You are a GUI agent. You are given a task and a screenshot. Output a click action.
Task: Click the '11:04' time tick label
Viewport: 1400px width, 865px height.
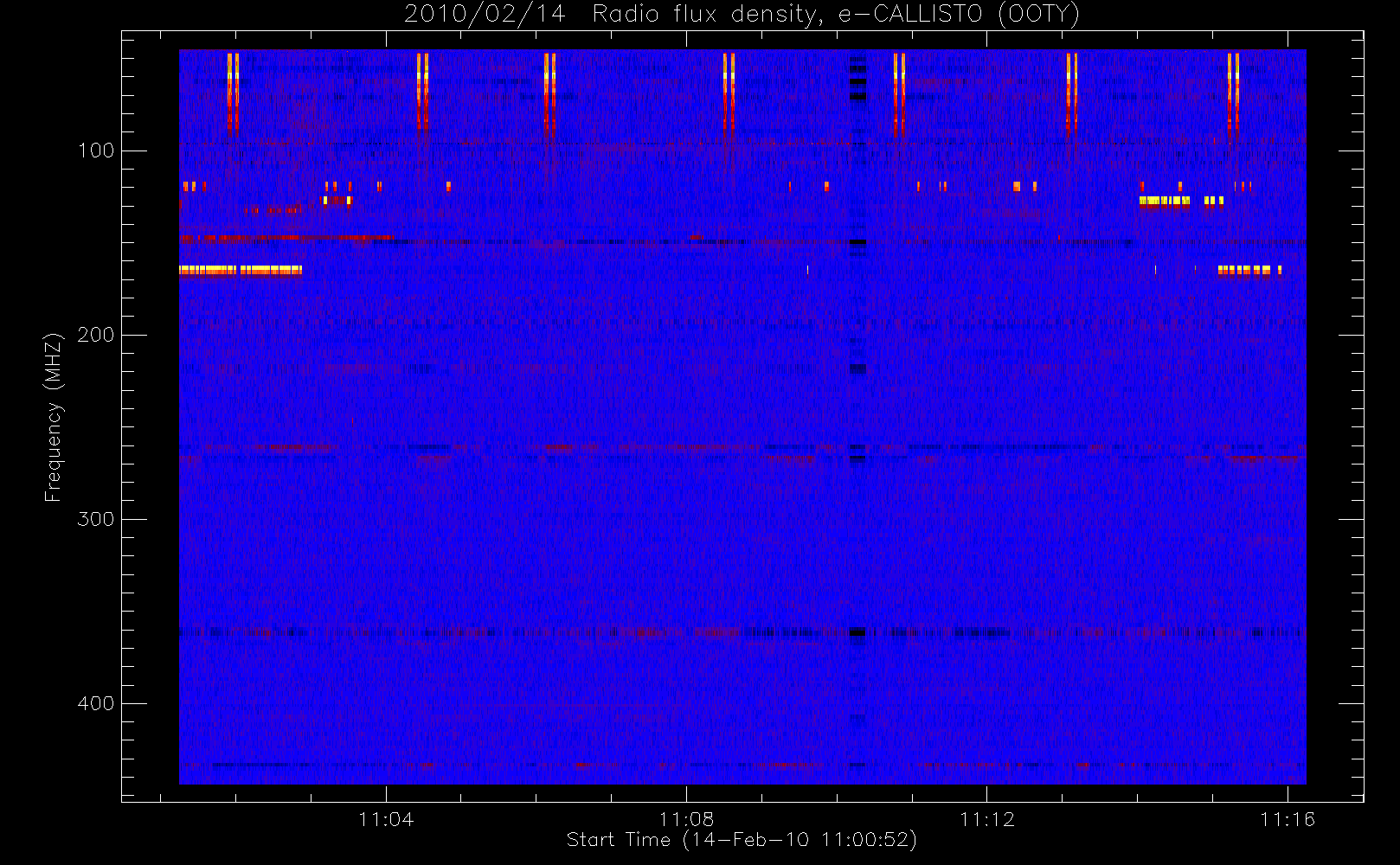pos(386,819)
